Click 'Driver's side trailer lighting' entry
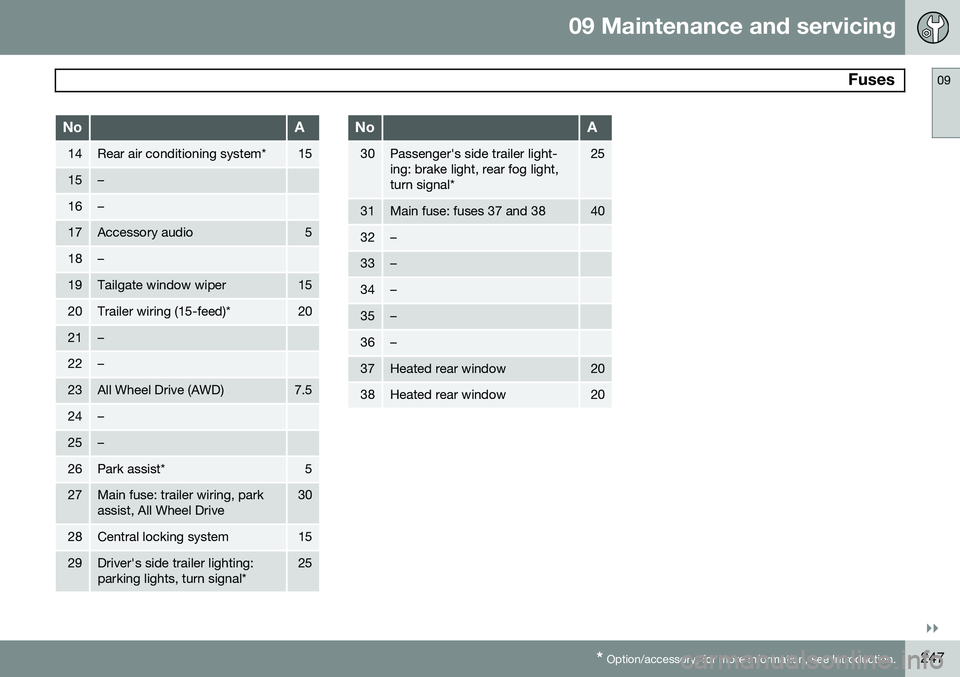Viewport: 960px width, 677px height. 175,570
